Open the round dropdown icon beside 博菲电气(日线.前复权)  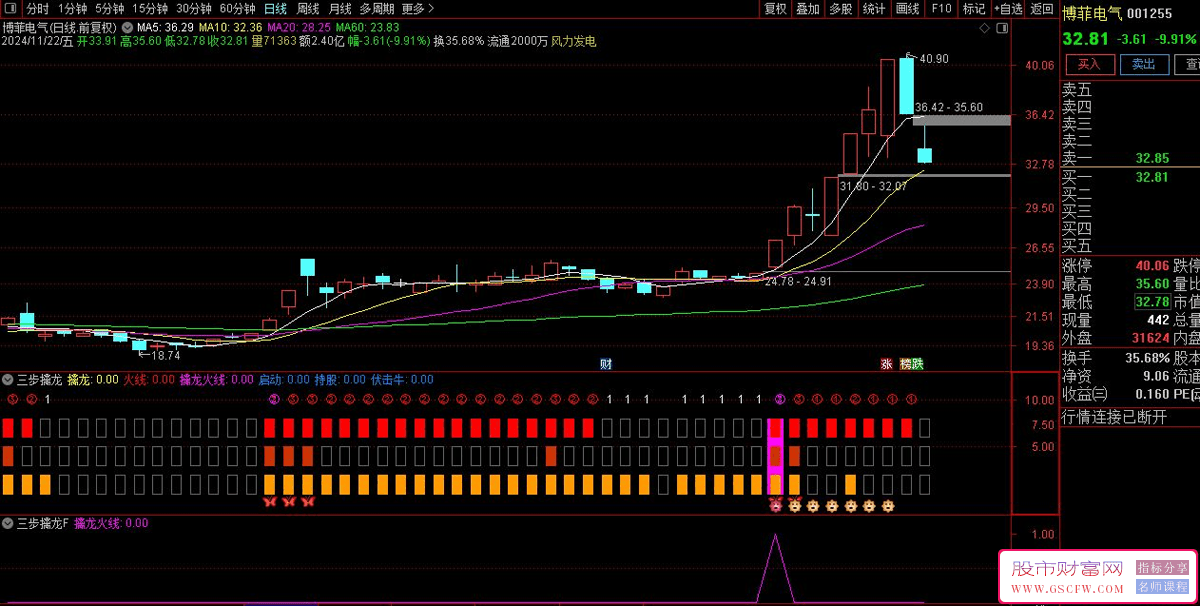coord(127,26)
